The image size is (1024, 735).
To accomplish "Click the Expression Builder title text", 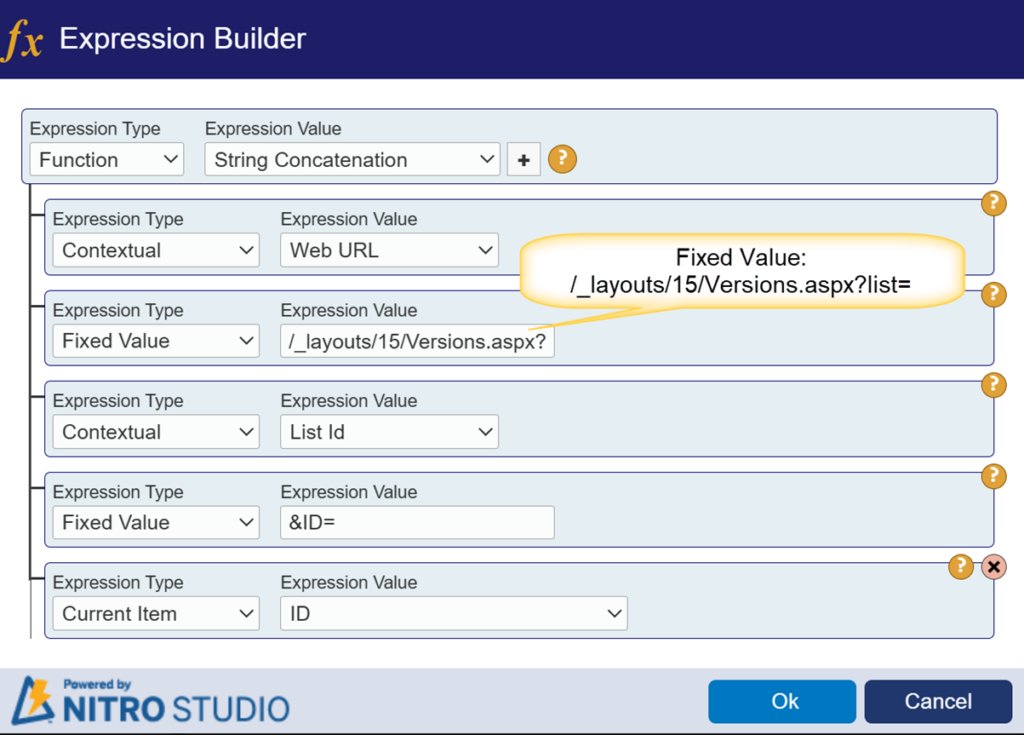I will click(x=183, y=39).
